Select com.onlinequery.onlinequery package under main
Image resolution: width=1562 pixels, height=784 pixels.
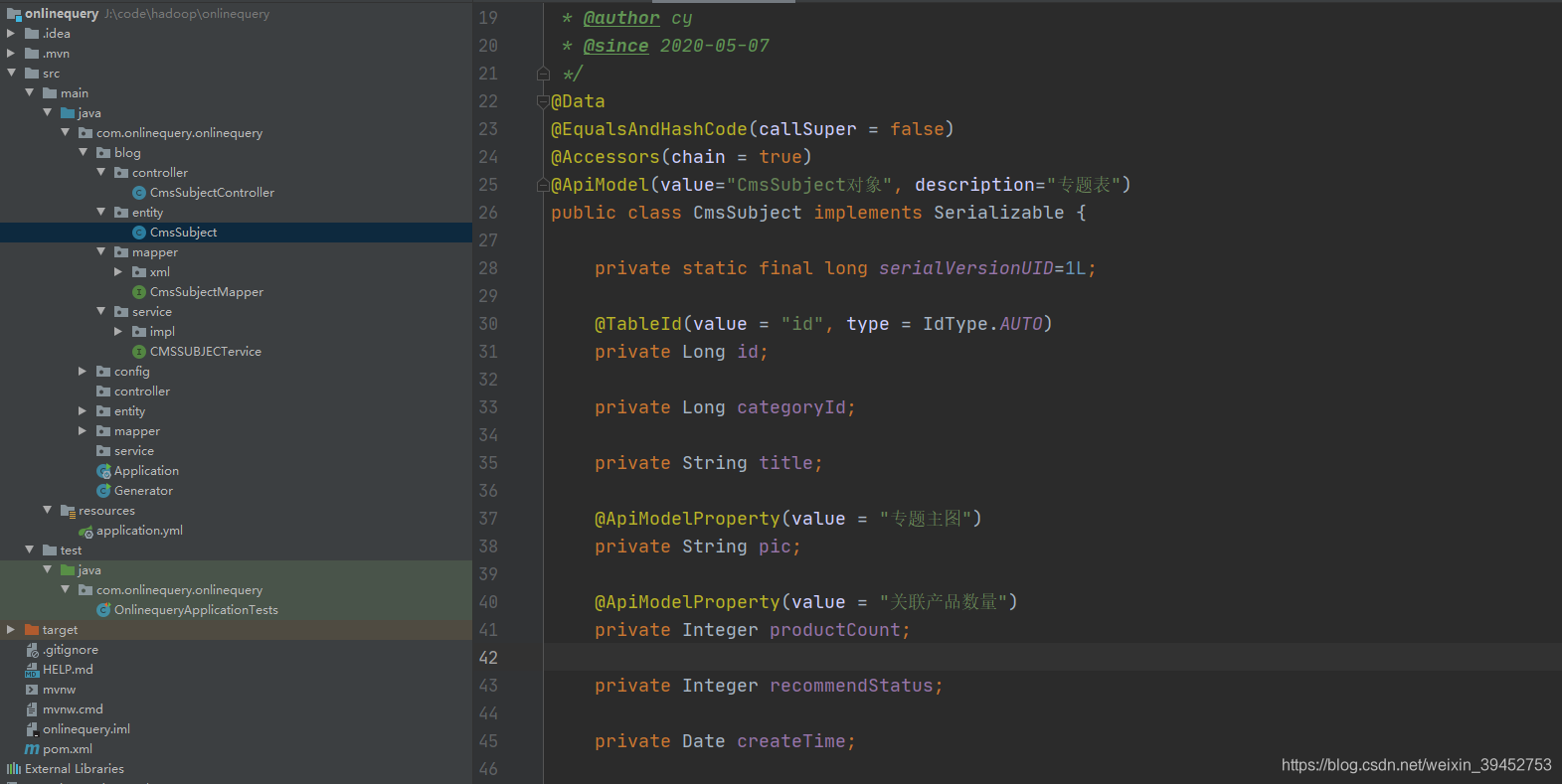(179, 133)
